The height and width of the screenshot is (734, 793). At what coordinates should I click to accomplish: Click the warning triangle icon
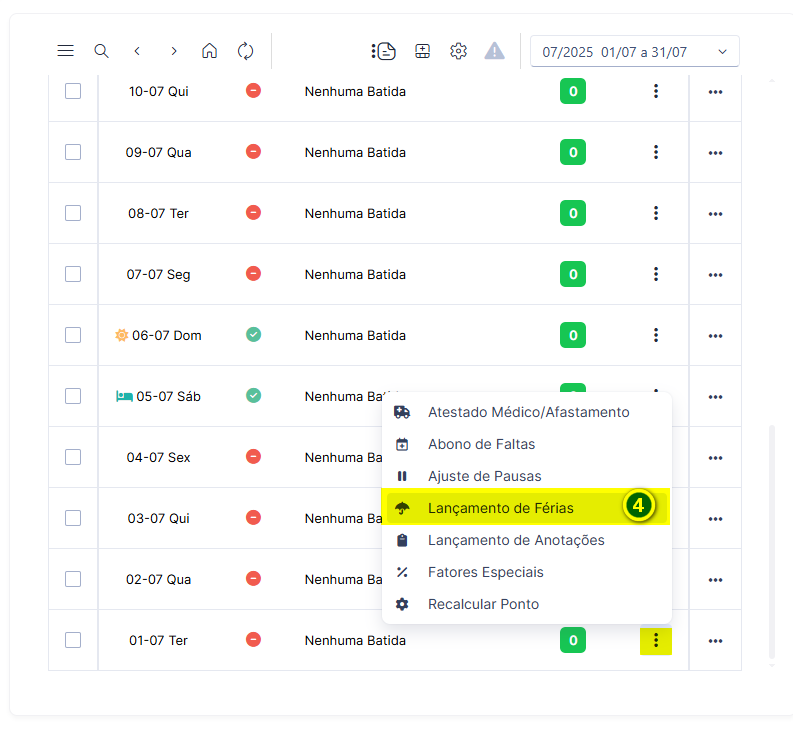tap(495, 51)
